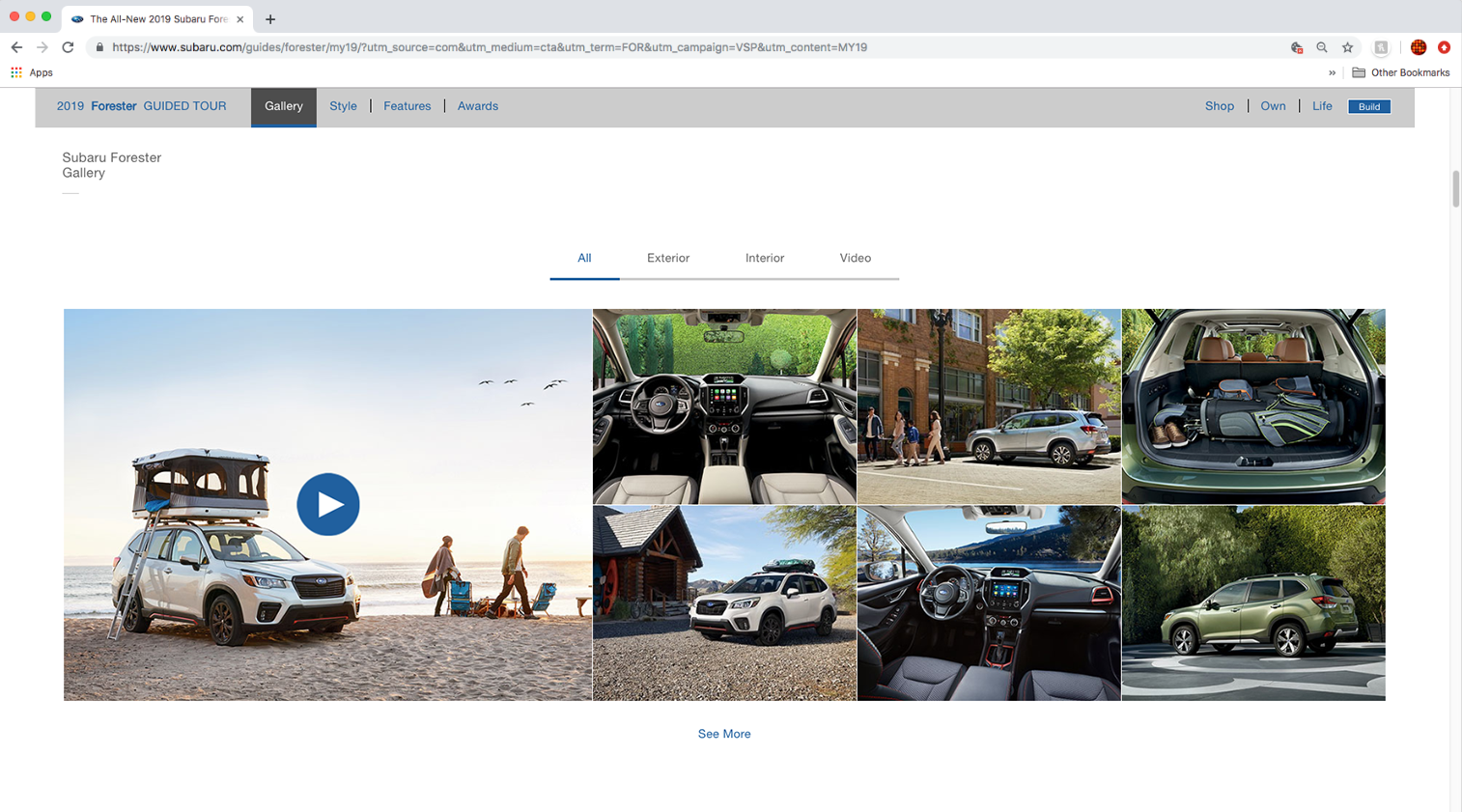Click the blue Build button
This screenshot has width=1462, height=812.
[x=1369, y=107]
